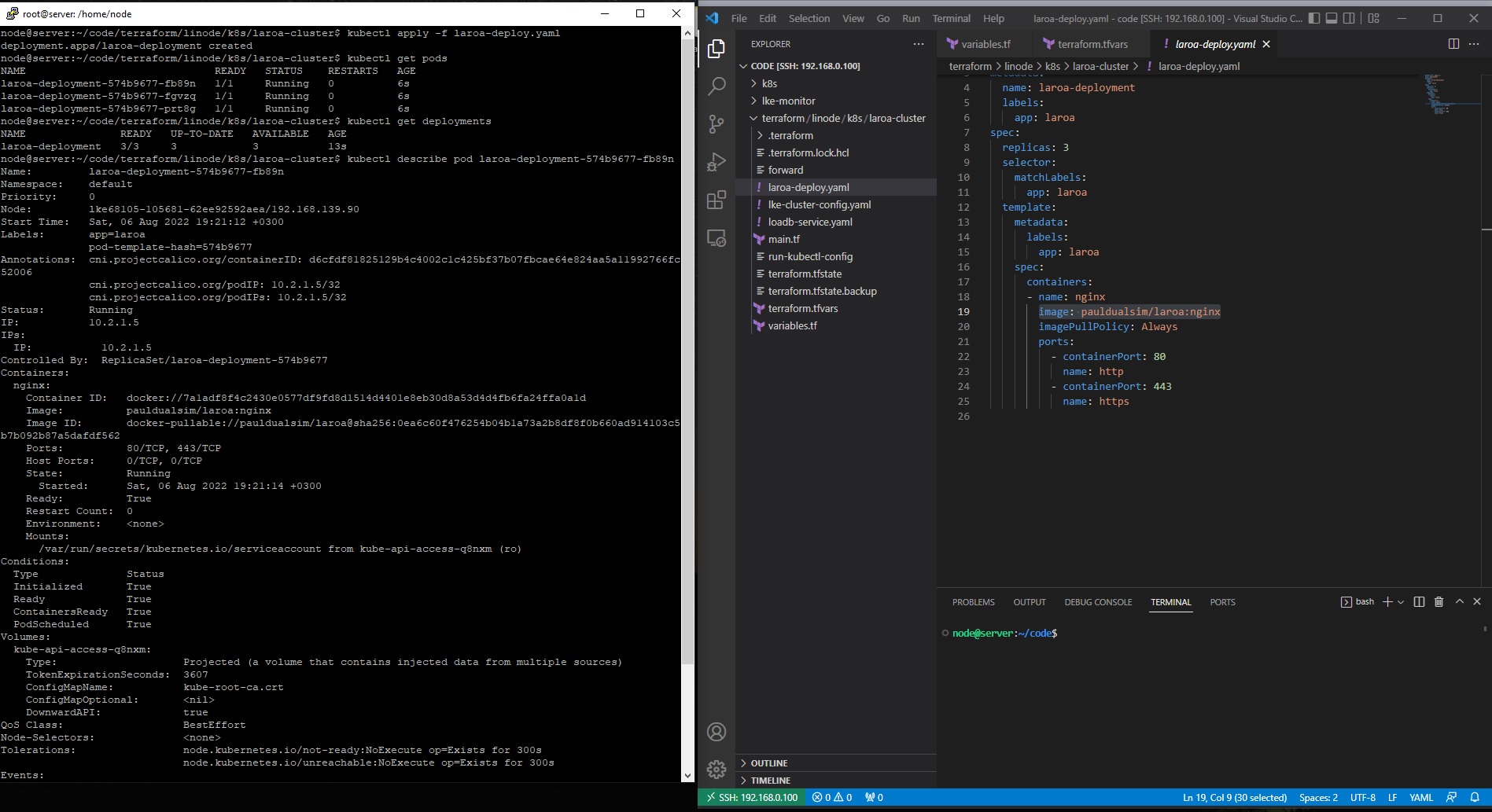The width and height of the screenshot is (1492, 812).
Task: Open Source Control view
Action: 716,124
